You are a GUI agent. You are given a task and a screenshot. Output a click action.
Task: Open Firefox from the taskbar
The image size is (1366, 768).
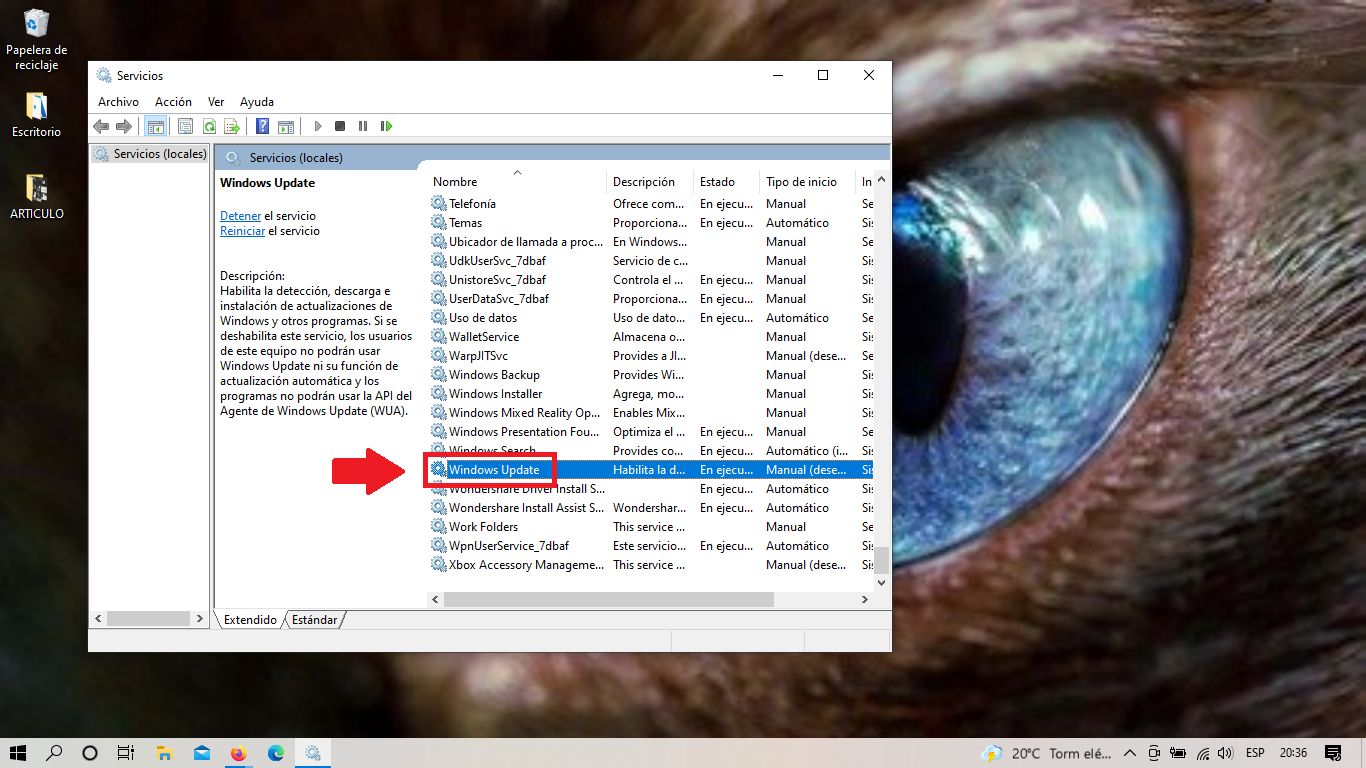pyautogui.click(x=238, y=753)
